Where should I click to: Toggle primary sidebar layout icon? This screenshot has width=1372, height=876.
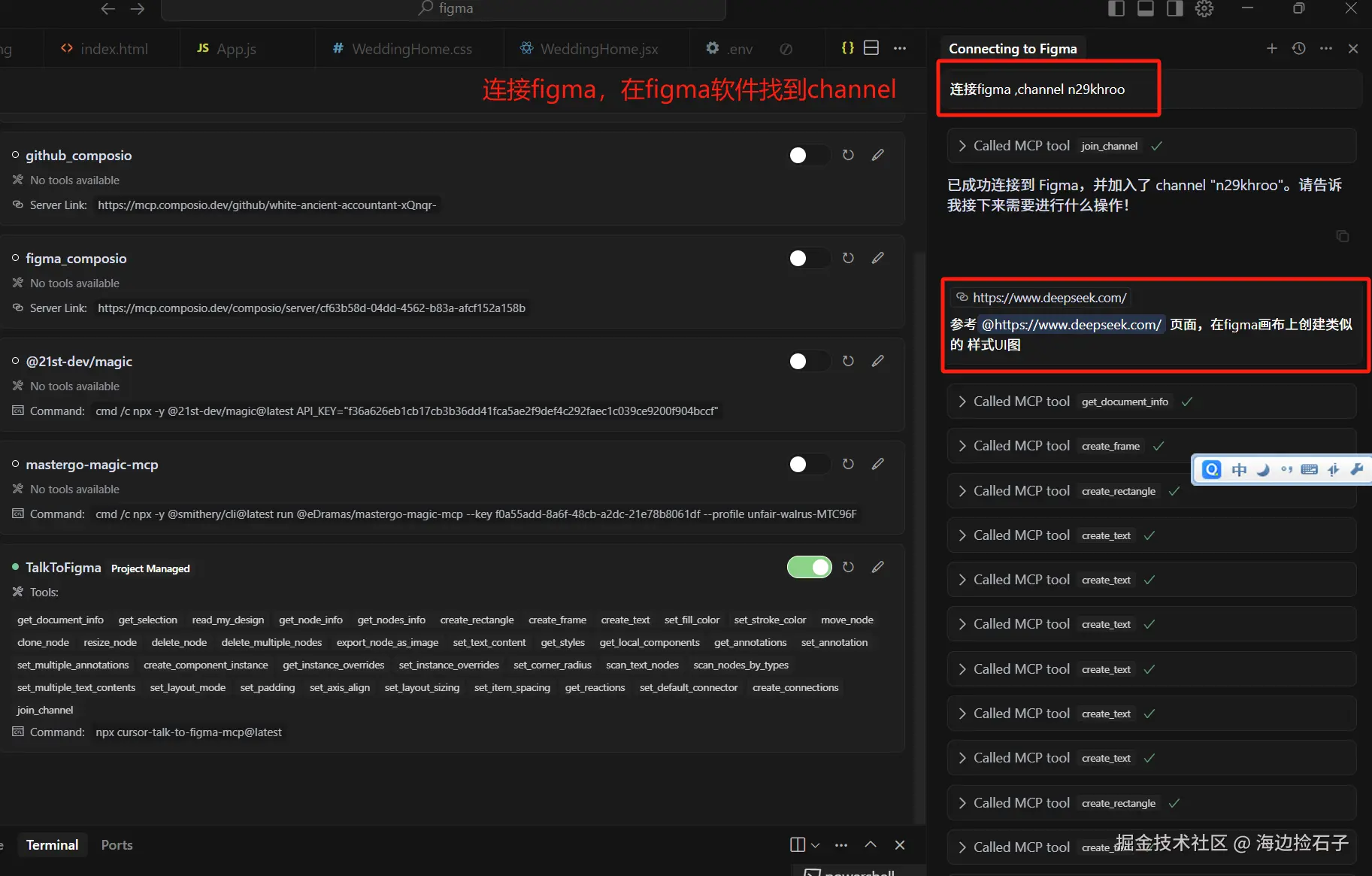click(1116, 8)
